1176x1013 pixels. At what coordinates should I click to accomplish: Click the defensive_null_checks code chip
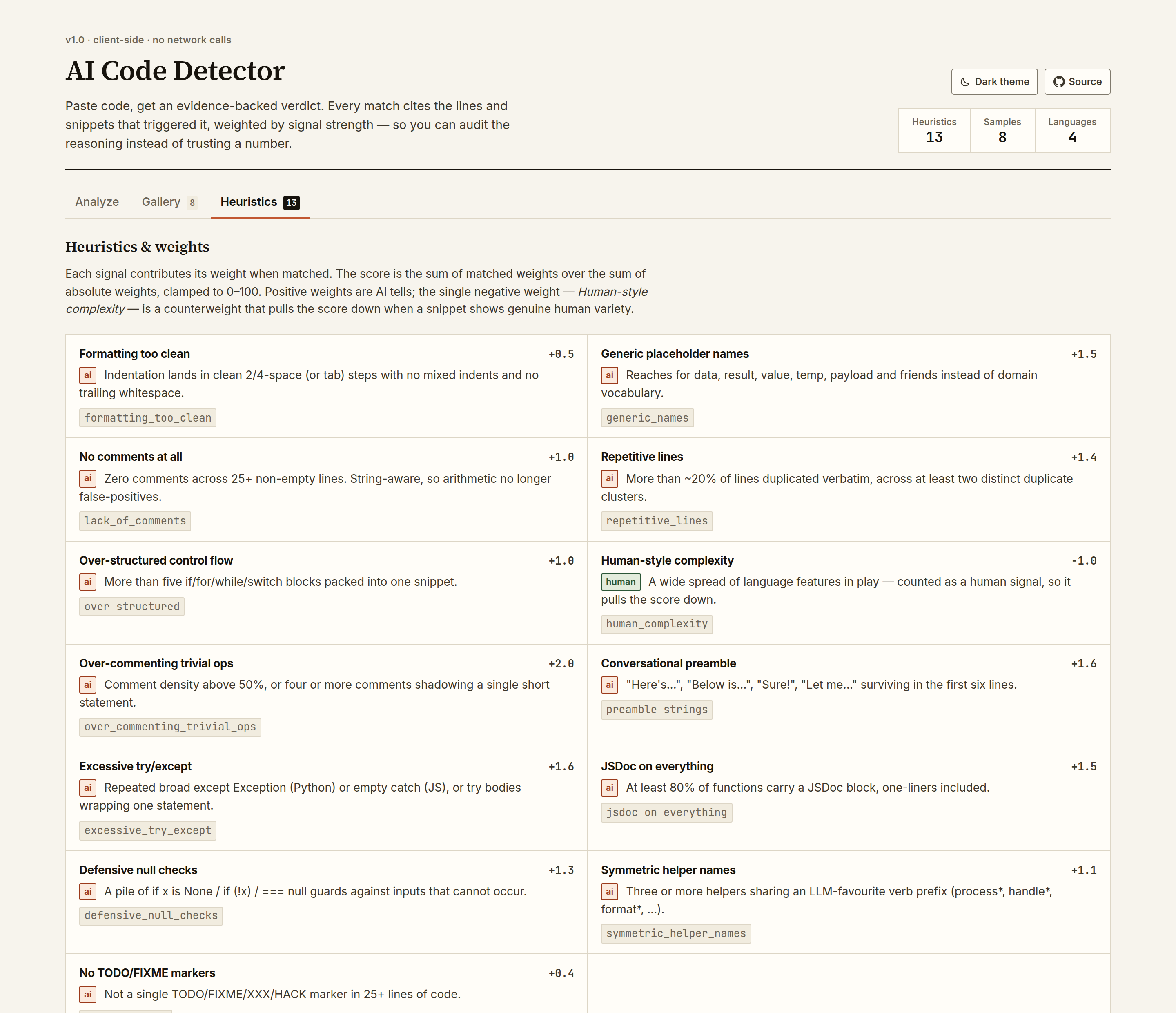tap(151, 916)
